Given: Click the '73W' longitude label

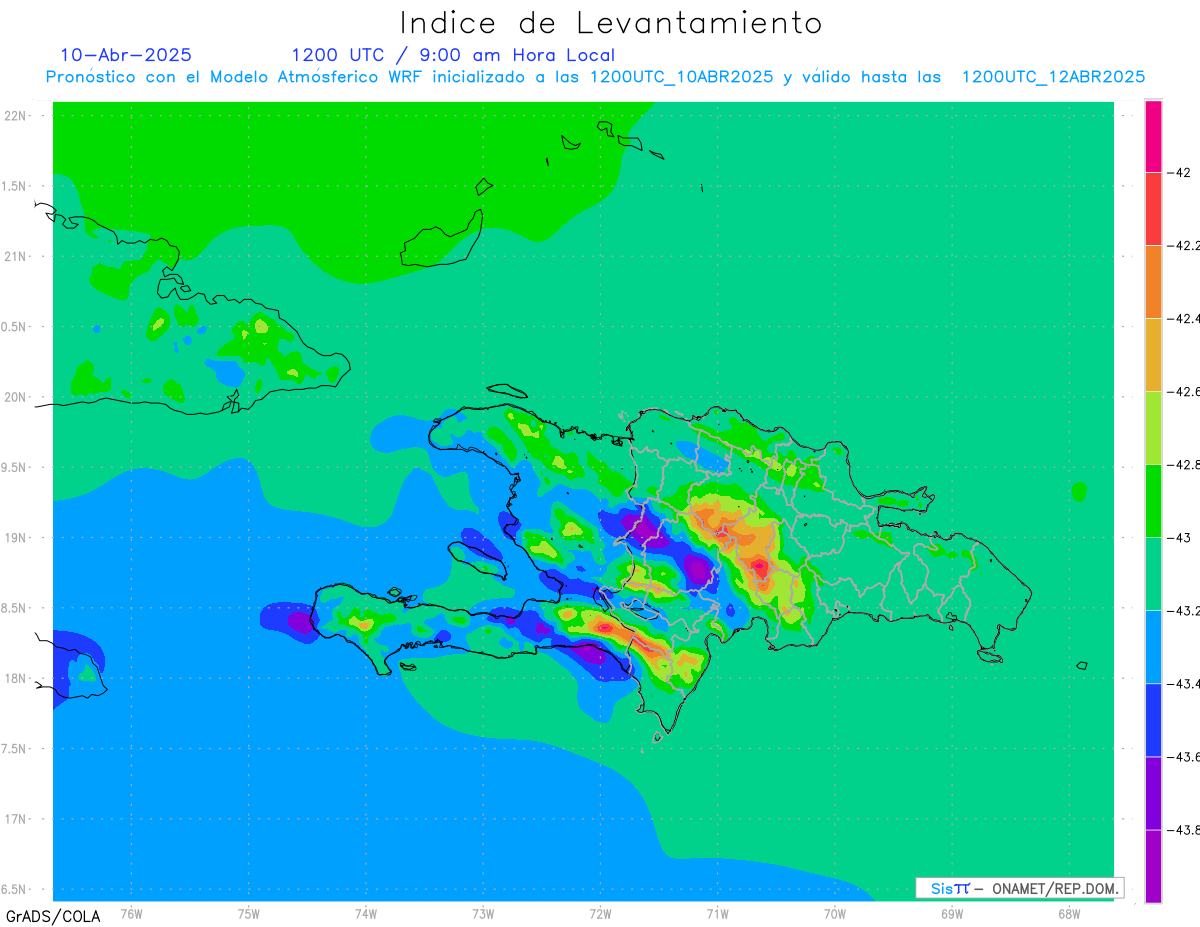Looking at the screenshot, I should pos(483,913).
